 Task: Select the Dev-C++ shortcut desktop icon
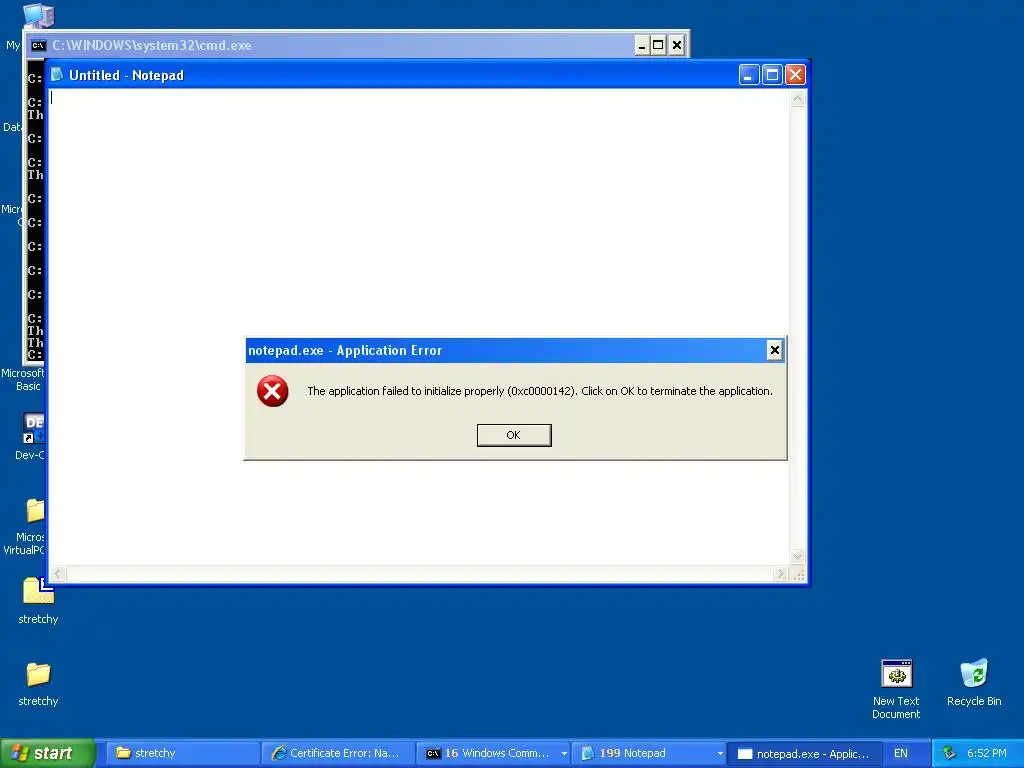pos(30,436)
